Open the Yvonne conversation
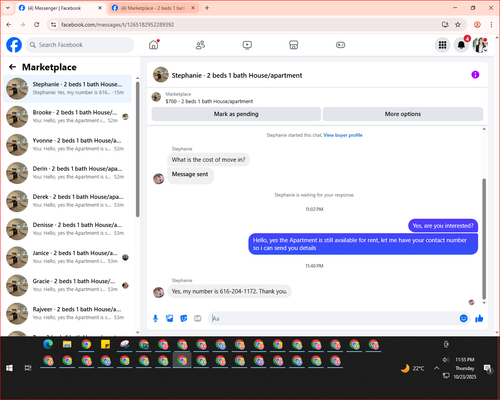The image size is (500, 400). point(68,145)
